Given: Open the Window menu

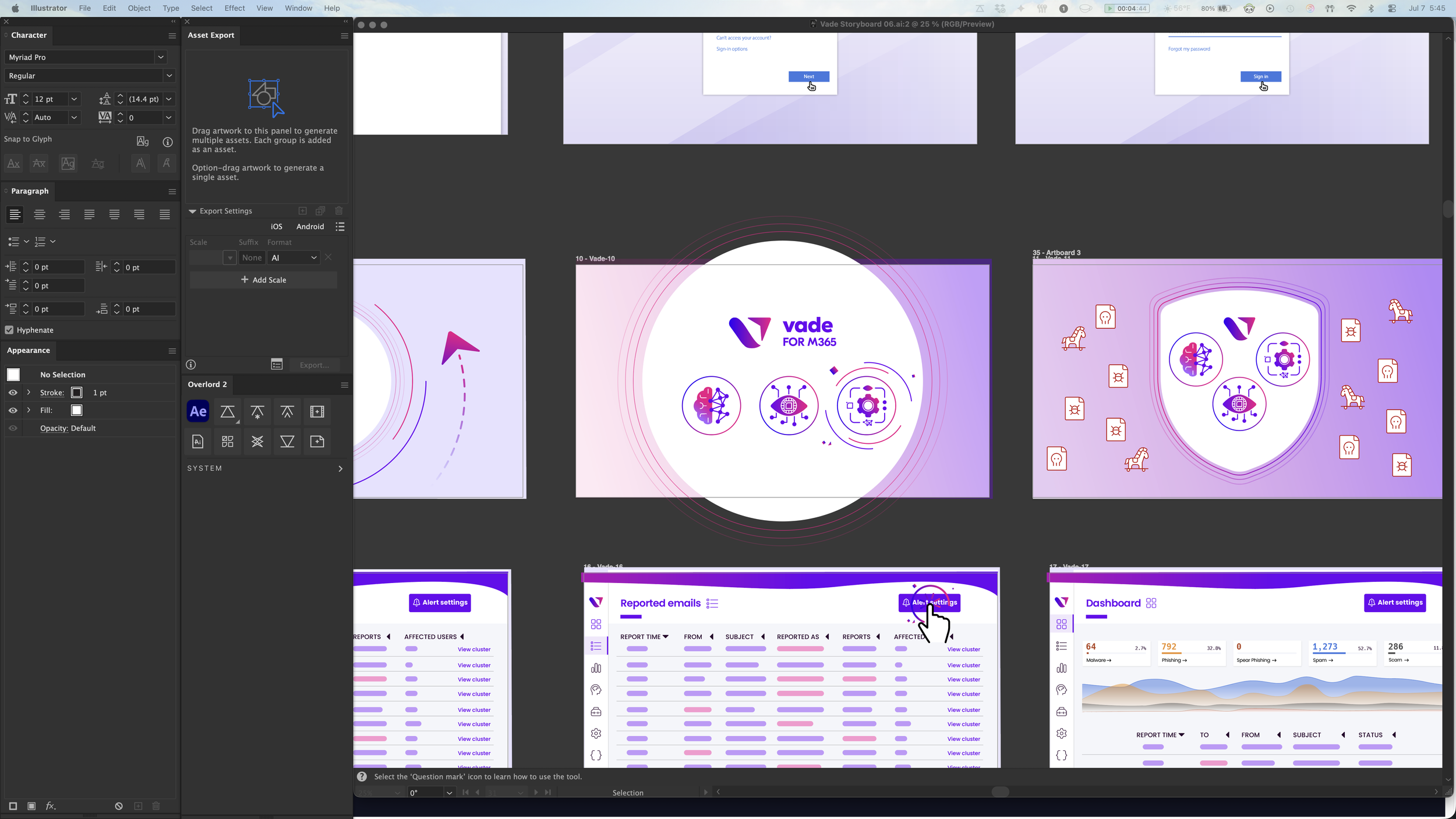Looking at the screenshot, I should point(298,8).
